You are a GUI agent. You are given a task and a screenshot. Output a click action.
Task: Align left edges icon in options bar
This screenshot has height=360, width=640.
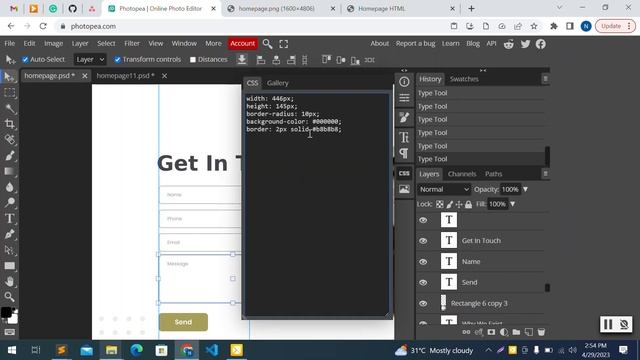(x=260, y=60)
